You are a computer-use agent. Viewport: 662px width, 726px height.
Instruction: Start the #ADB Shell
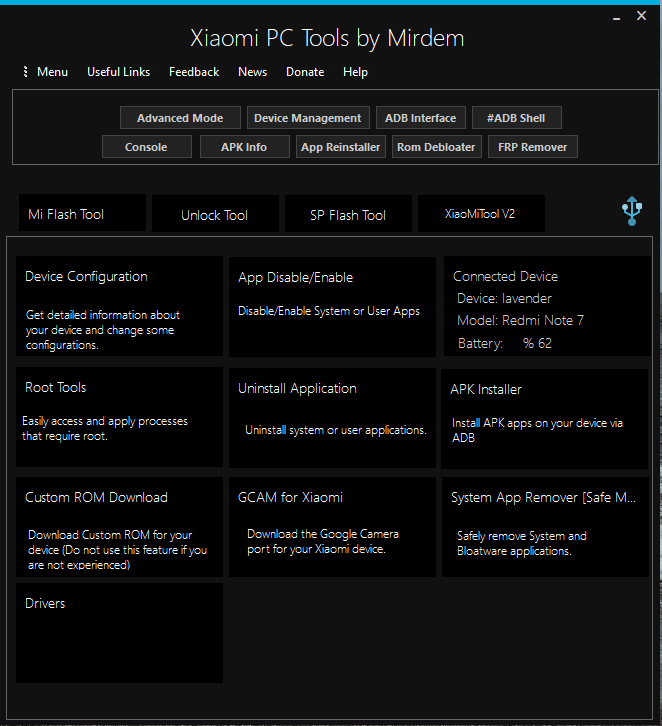pyautogui.click(x=516, y=118)
